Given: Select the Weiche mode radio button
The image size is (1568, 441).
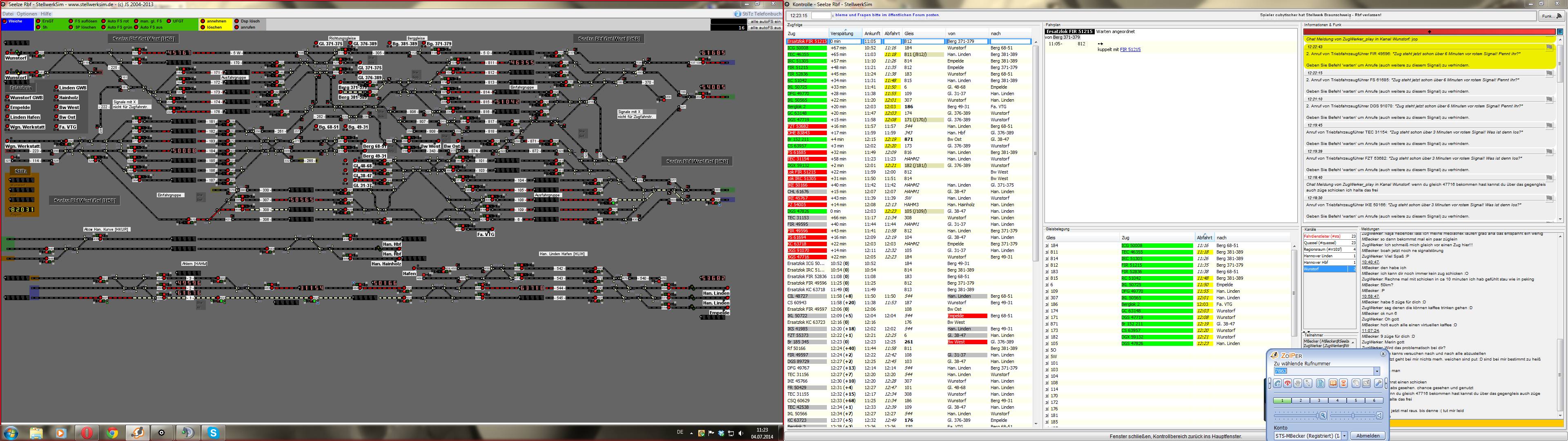Looking at the screenshot, I should (x=5, y=21).
